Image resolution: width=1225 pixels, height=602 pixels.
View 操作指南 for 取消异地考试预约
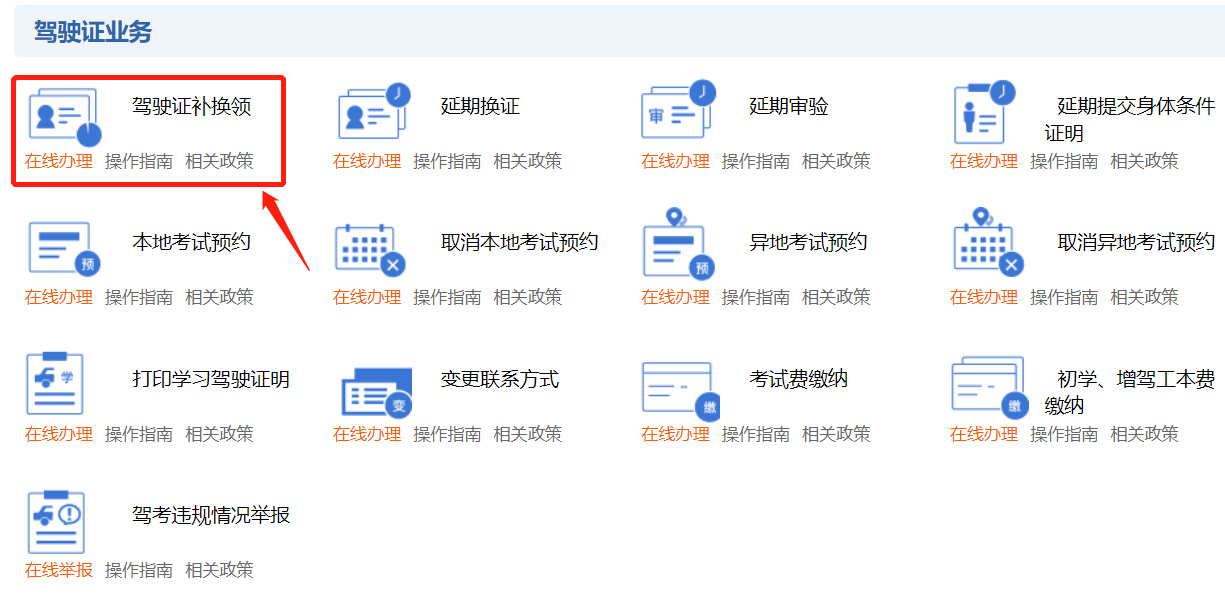[1064, 297]
